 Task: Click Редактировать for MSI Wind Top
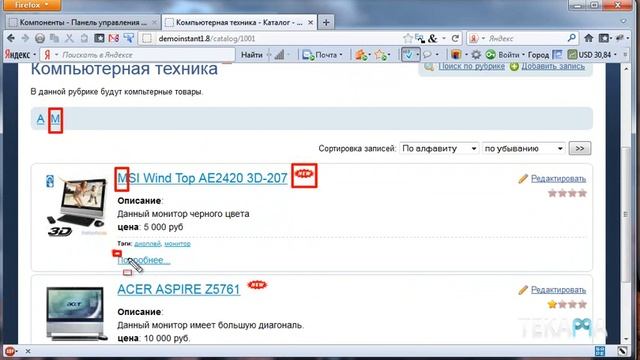pyautogui.click(x=558, y=178)
